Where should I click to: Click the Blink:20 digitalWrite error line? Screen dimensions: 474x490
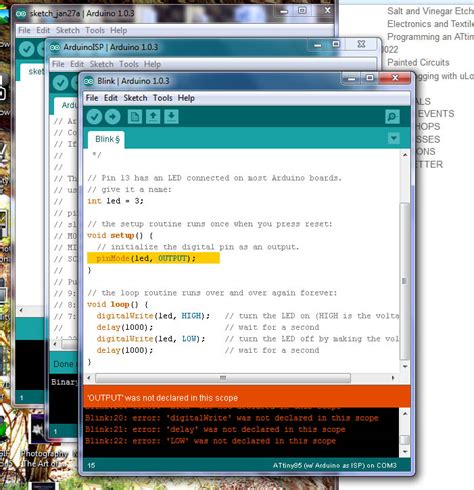[232, 418]
